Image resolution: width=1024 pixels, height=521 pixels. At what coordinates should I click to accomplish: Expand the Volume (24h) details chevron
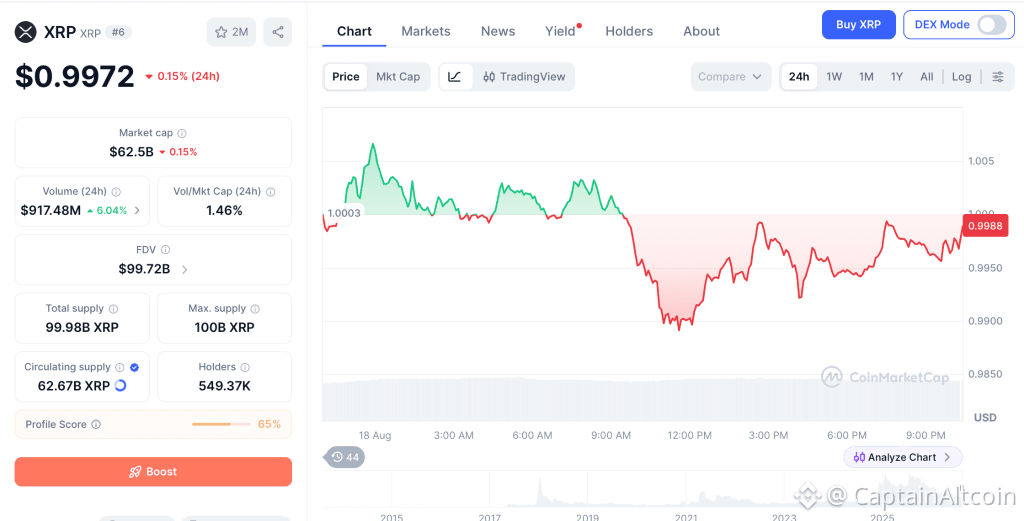[137, 210]
